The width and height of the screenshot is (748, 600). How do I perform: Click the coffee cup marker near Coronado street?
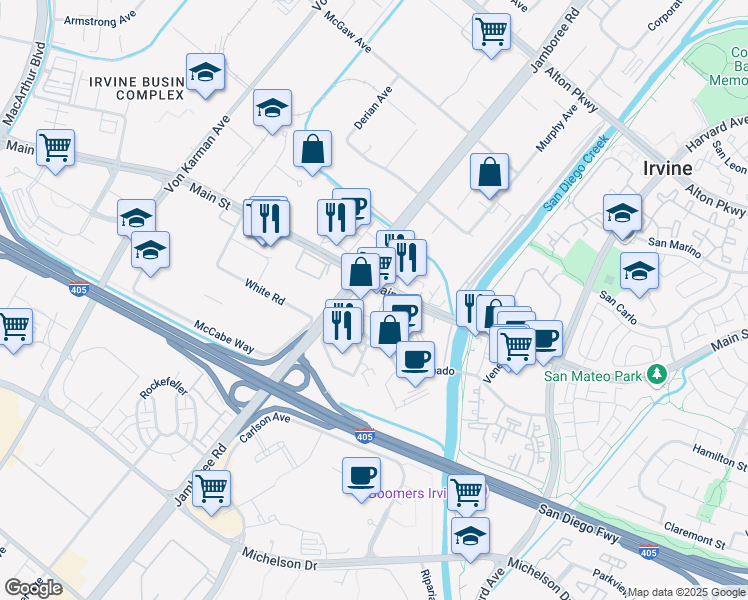click(415, 360)
